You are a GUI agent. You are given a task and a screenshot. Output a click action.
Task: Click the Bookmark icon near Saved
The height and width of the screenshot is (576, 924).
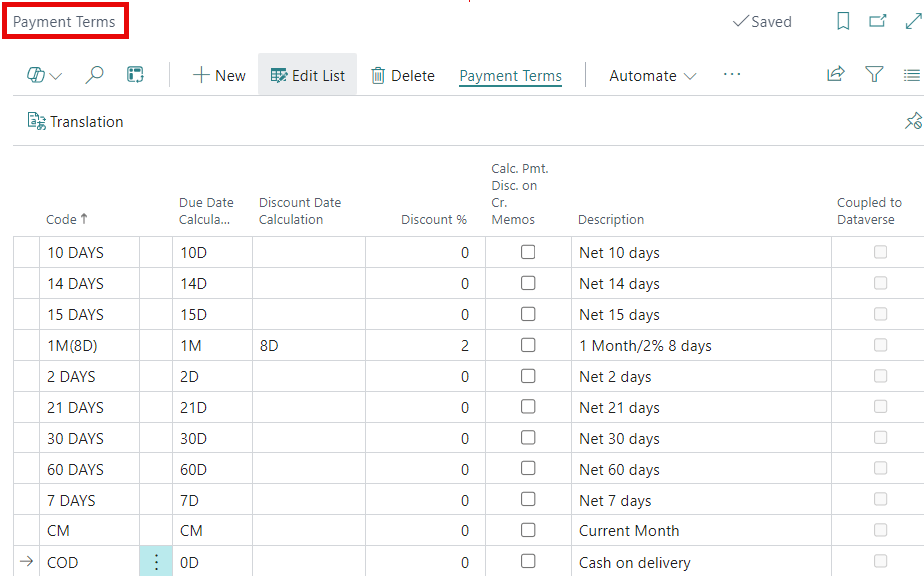coord(842,20)
